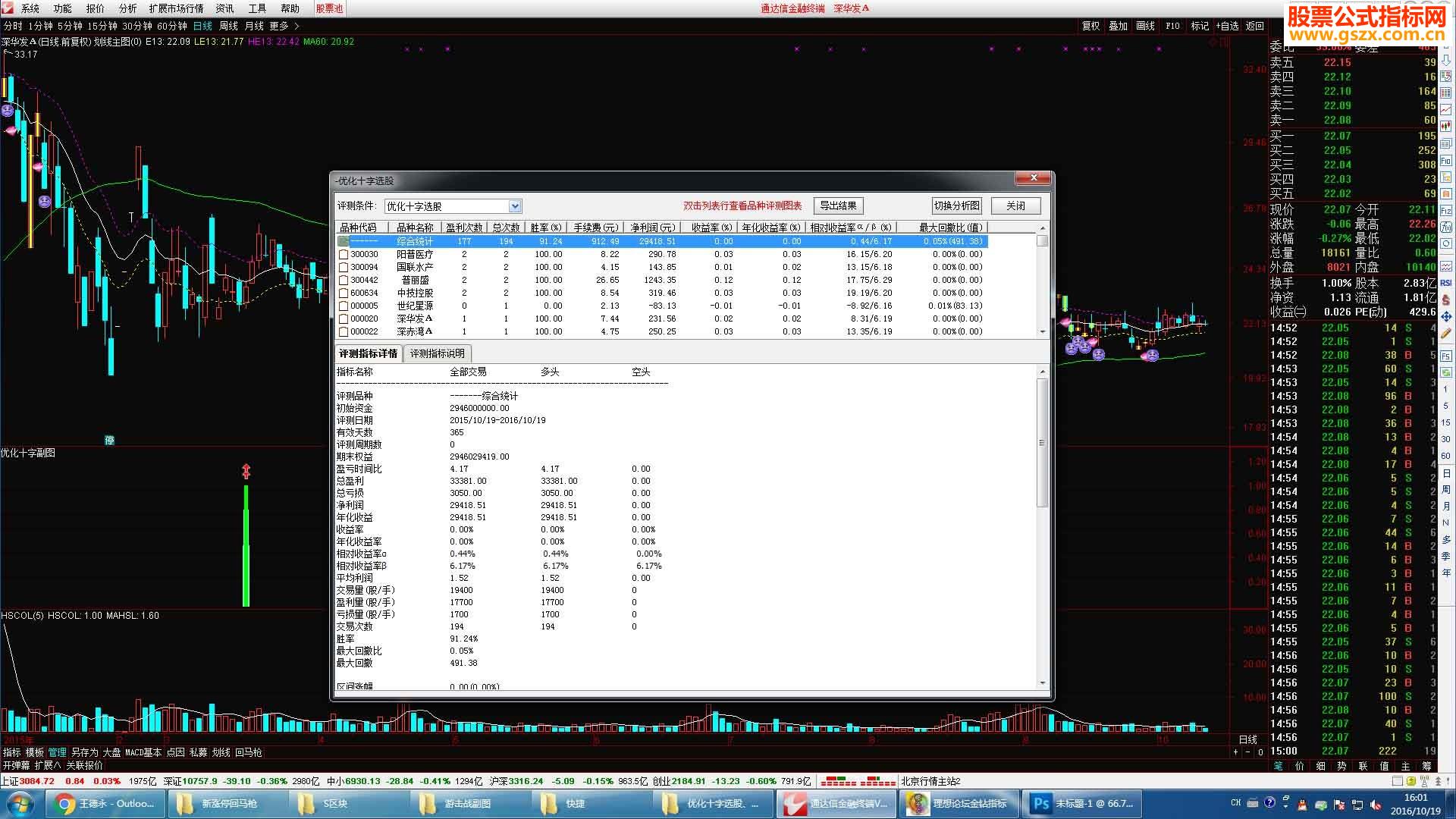Click the 复权 button

[x=1090, y=26]
